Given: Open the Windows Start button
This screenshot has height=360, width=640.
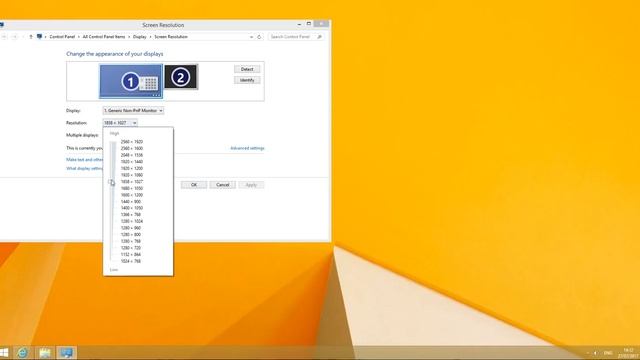Looking at the screenshot, I should pos(4,353).
